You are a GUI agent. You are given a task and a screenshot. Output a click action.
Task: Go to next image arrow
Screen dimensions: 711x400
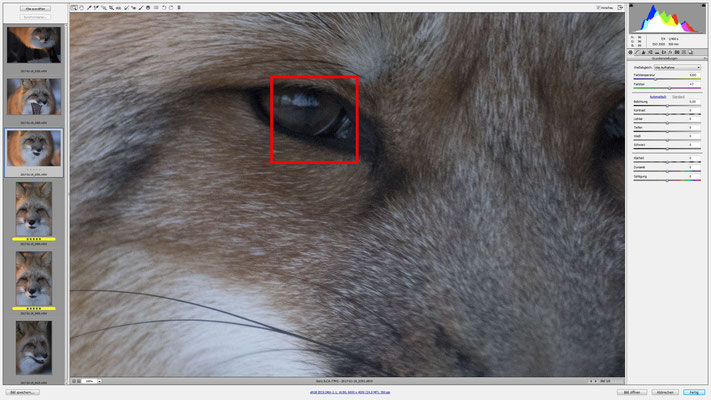coord(595,381)
